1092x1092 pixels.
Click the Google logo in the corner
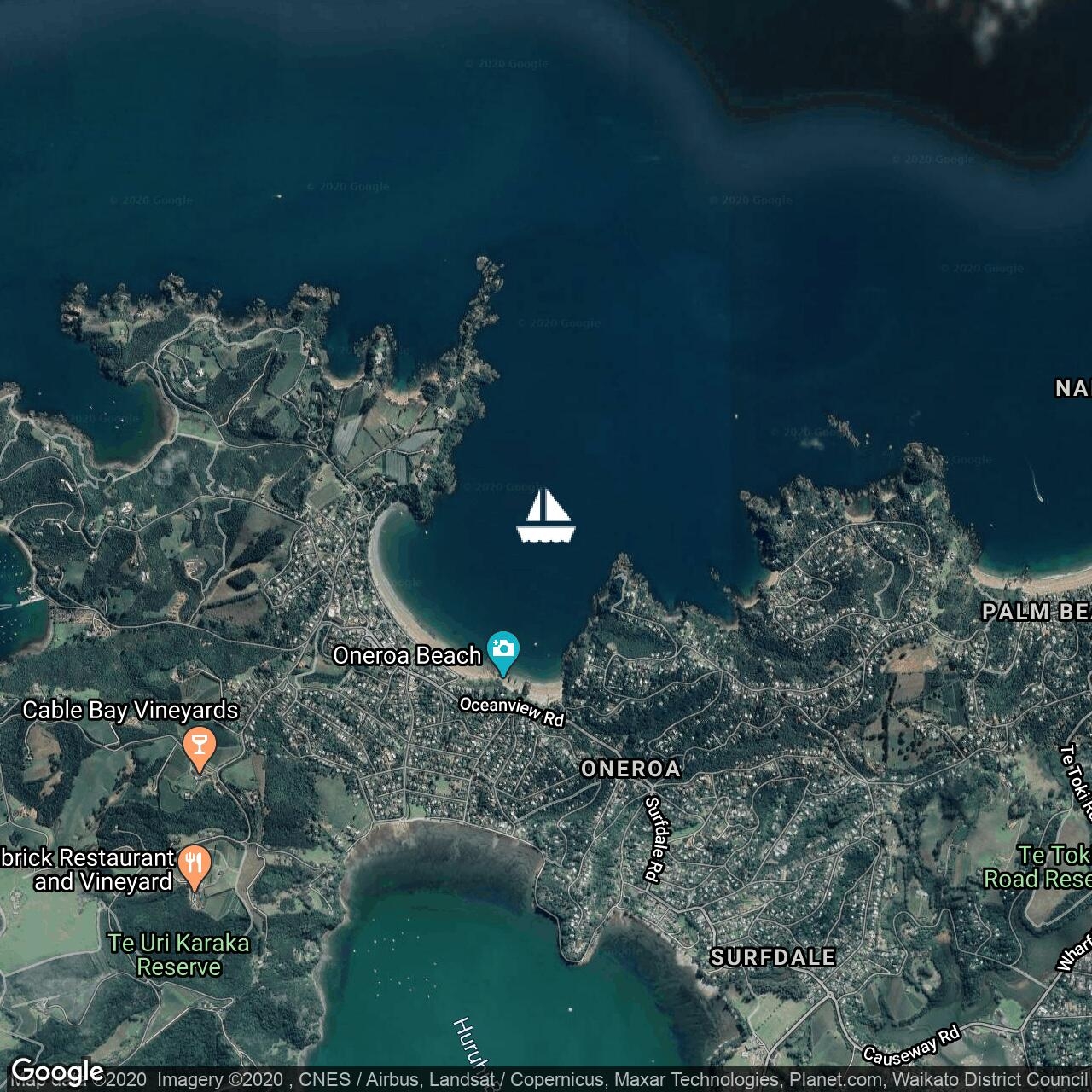click(x=58, y=1071)
